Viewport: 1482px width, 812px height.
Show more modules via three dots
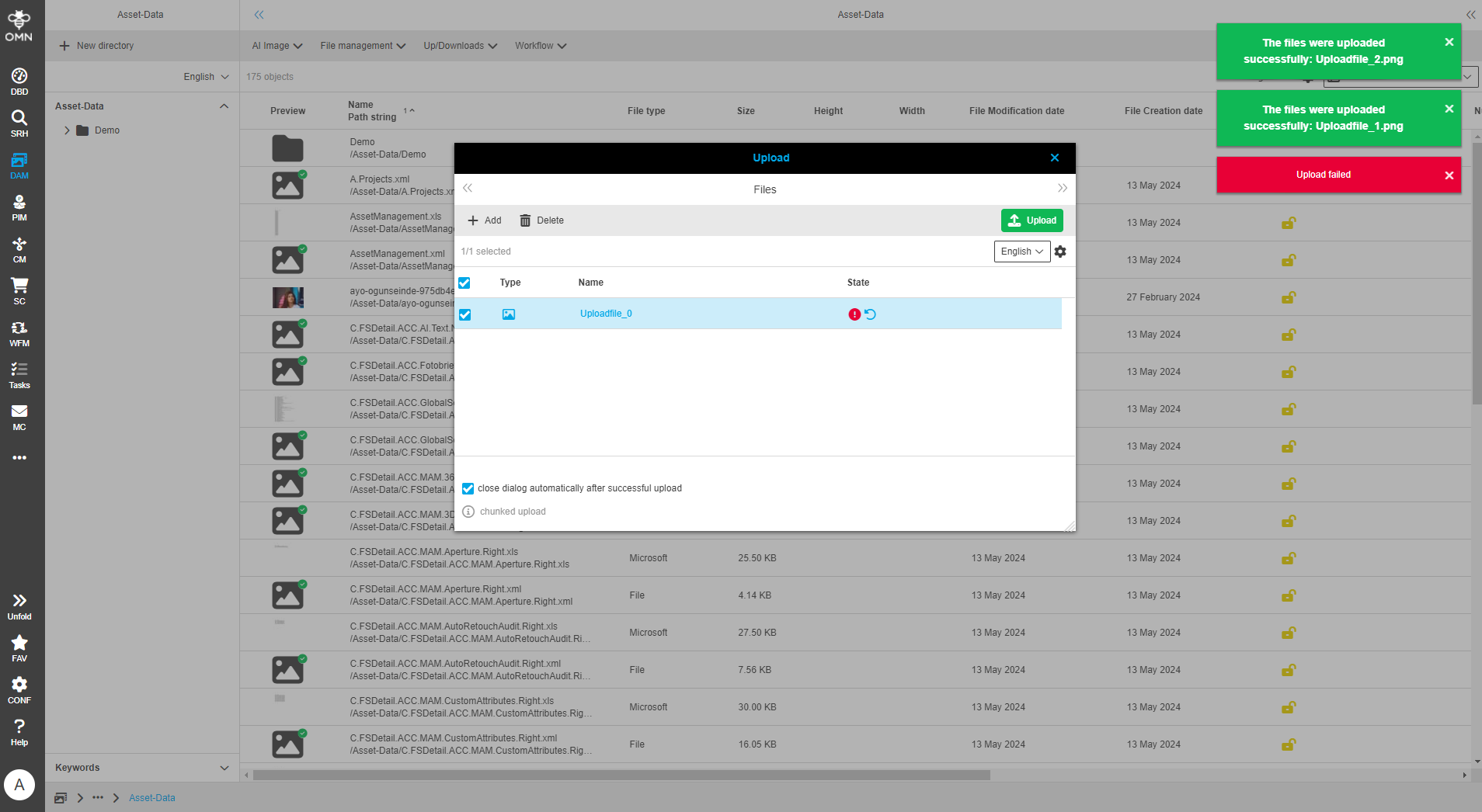(19, 458)
